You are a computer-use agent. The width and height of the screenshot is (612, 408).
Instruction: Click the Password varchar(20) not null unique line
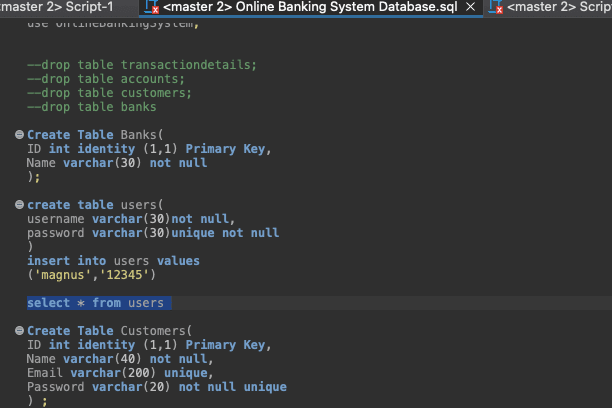click(x=155, y=387)
